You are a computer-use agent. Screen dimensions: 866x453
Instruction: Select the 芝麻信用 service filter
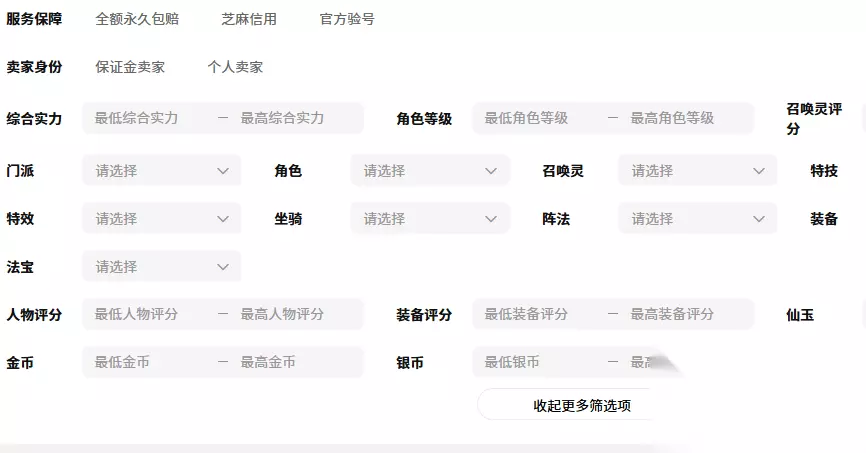[x=249, y=19]
